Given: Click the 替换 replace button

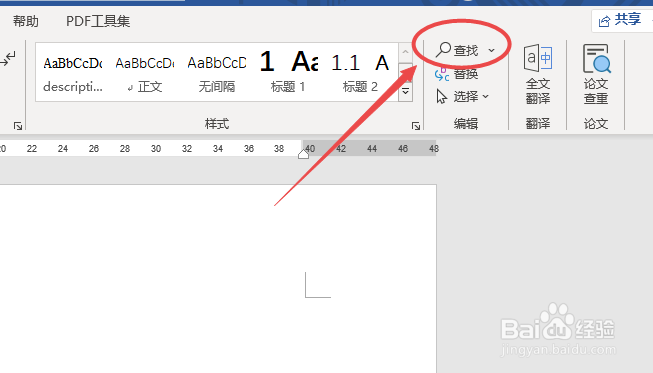Looking at the screenshot, I should [x=456, y=75].
